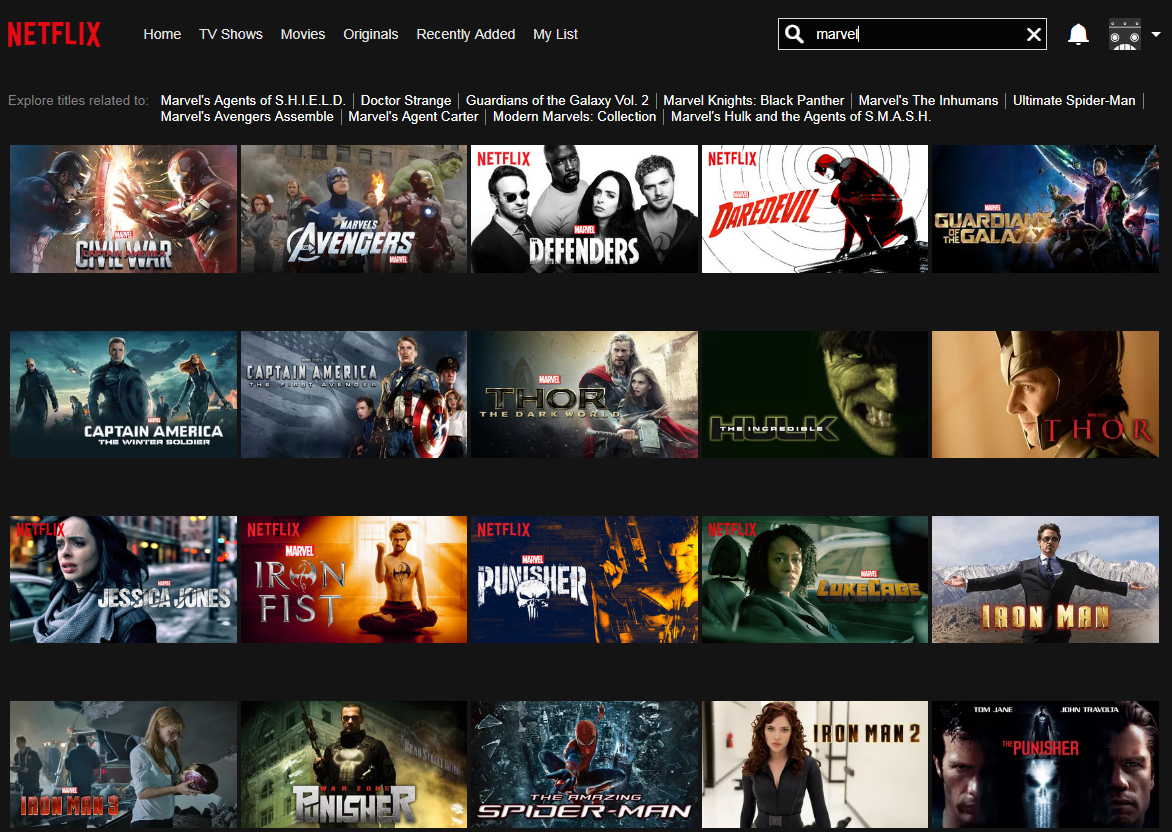Open the Captain America Civil War thumbnail

tap(123, 209)
